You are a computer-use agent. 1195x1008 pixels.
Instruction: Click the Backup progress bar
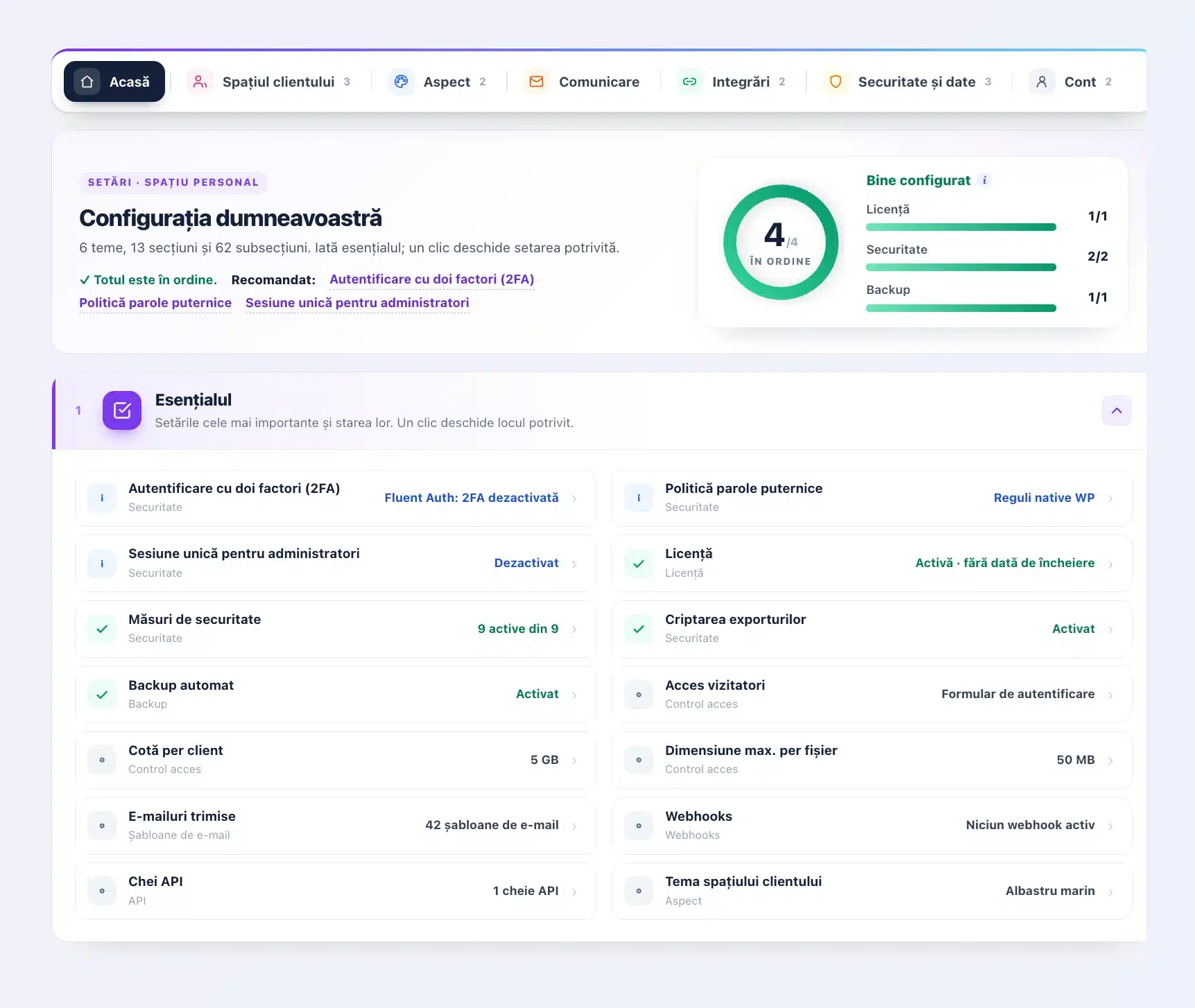click(x=961, y=308)
